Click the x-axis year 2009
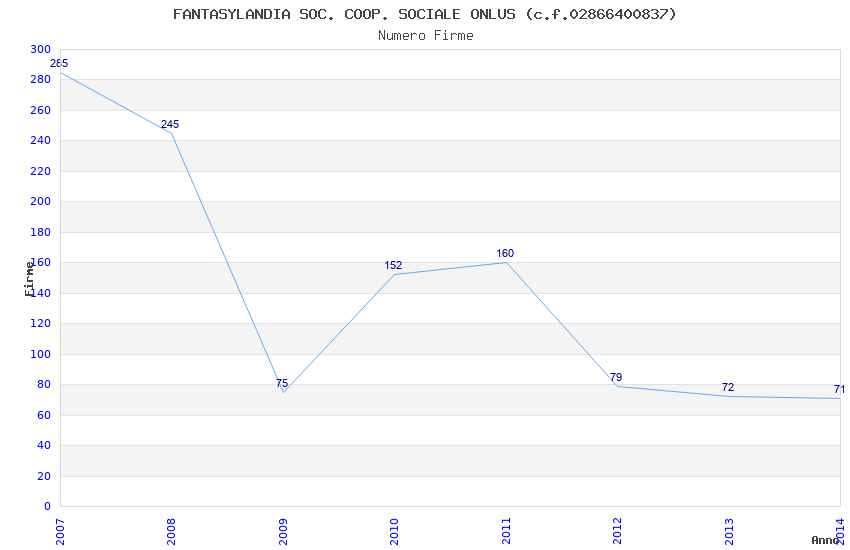 283,532
